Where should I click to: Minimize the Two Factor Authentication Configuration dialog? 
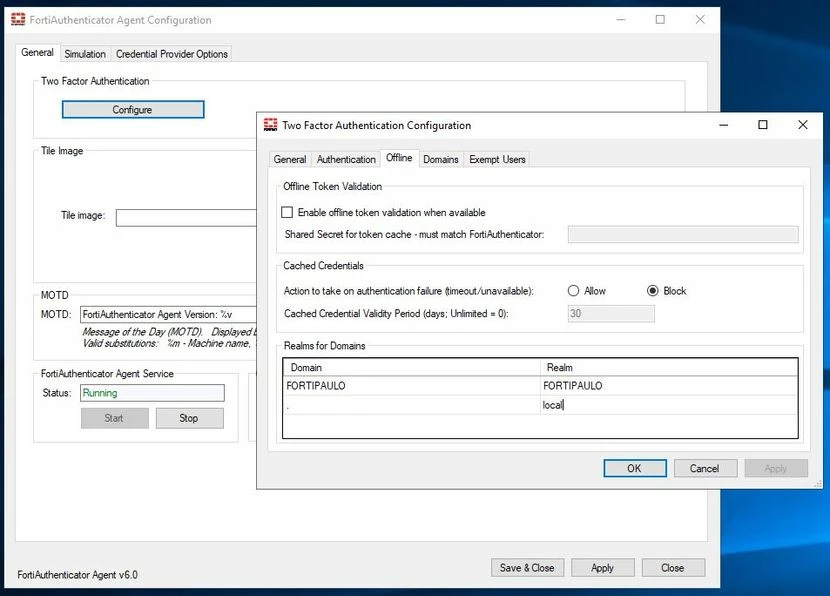pyautogui.click(x=724, y=125)
